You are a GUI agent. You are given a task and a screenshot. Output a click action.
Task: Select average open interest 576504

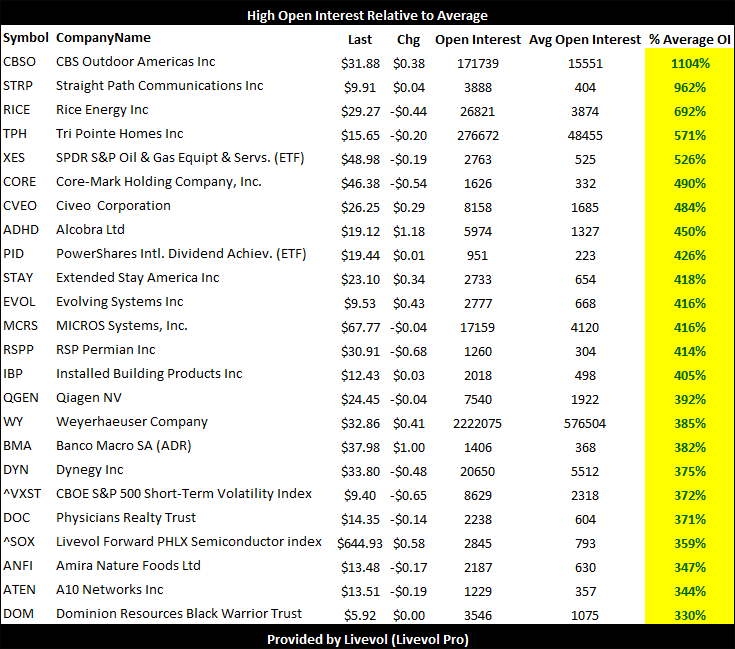pos(585,424)
